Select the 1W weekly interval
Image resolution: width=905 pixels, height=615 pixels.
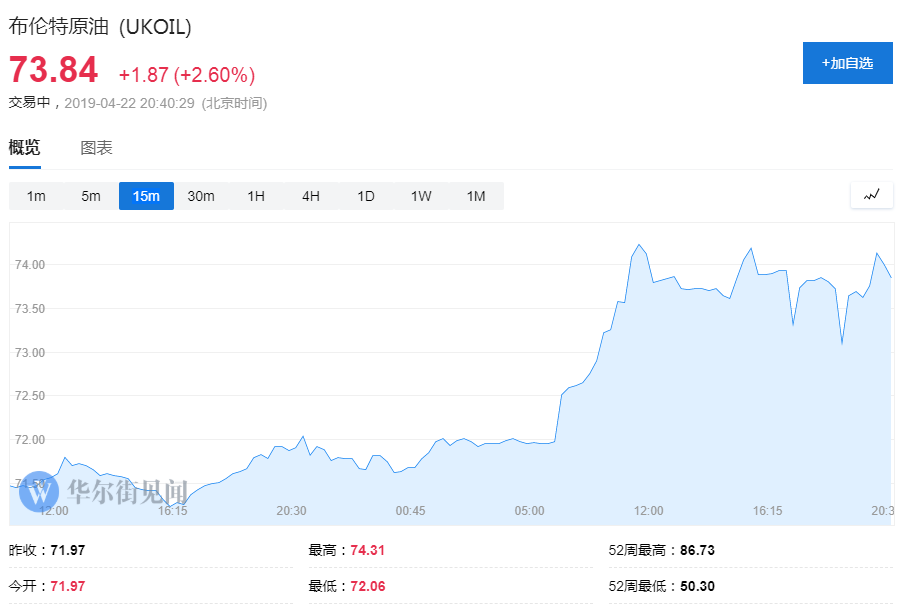421,196
